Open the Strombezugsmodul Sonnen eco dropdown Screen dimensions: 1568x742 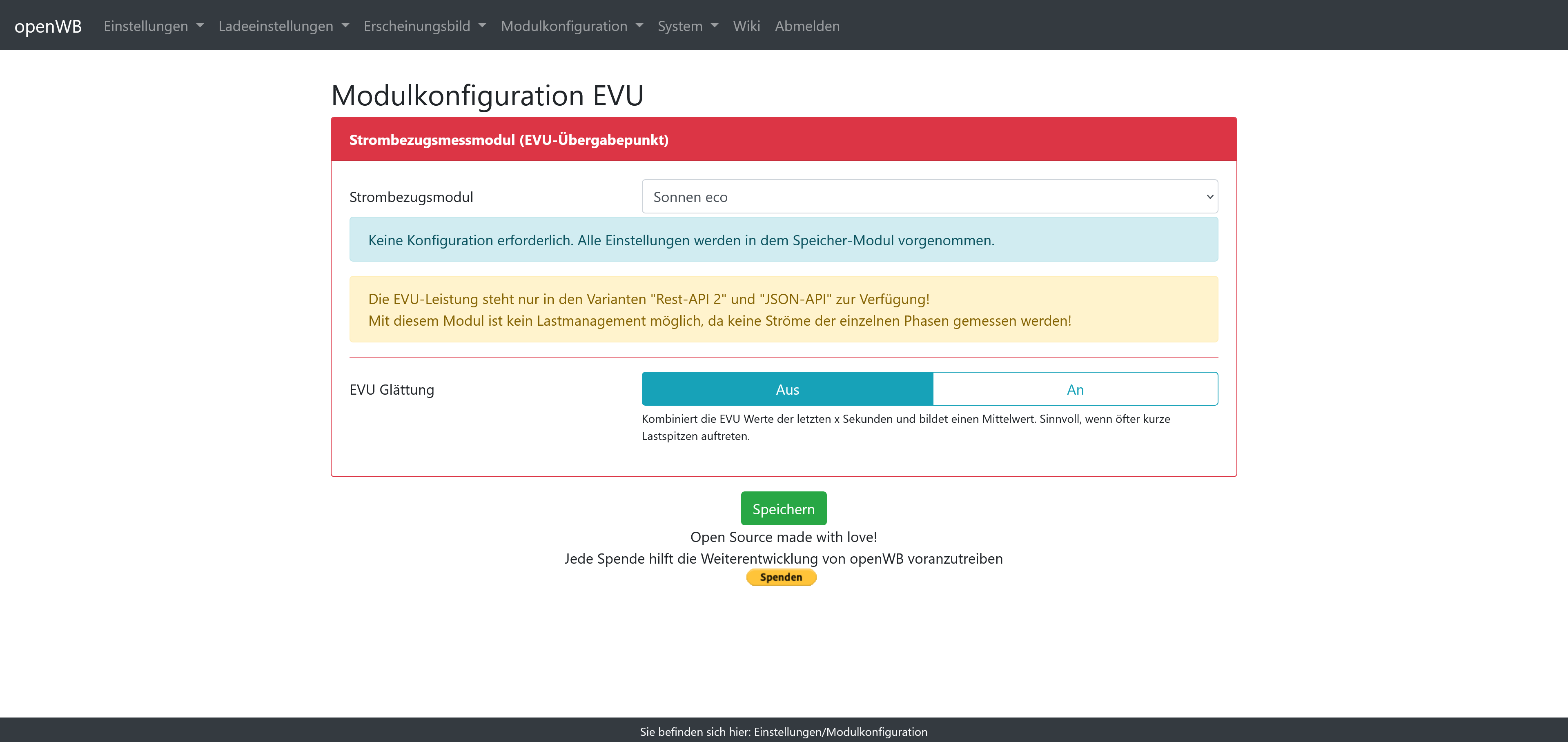929,197
